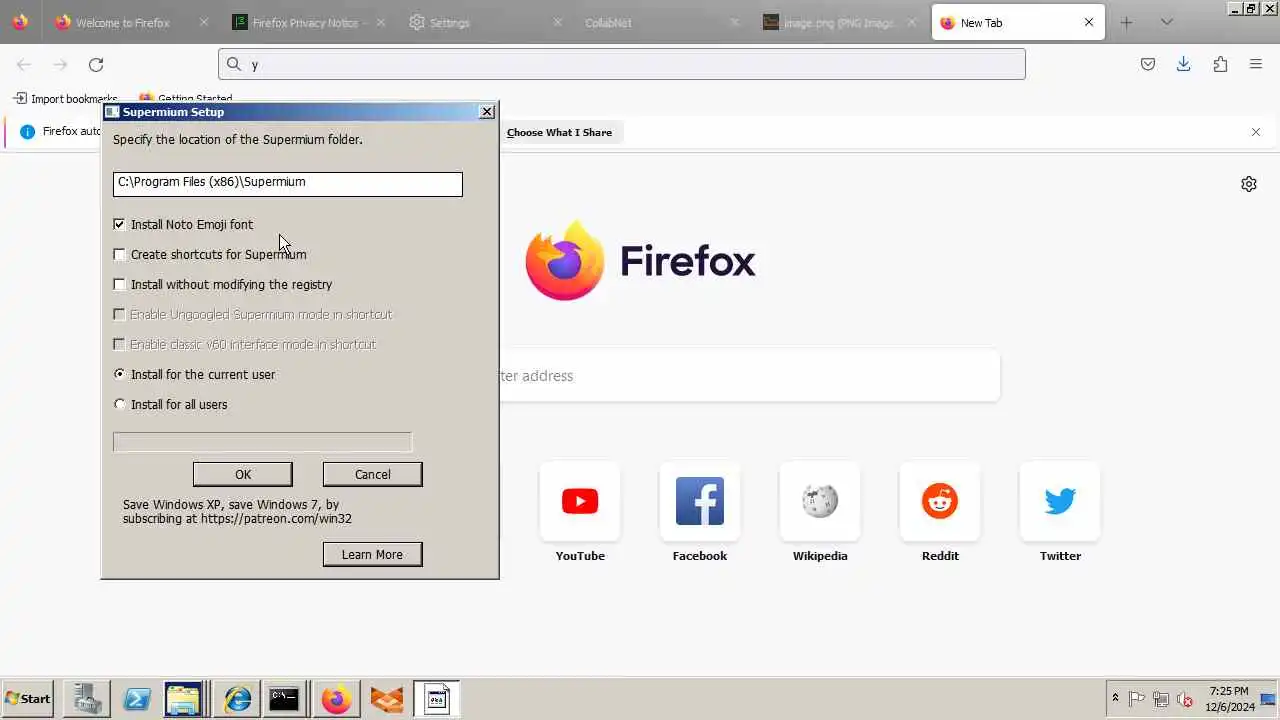Click OK in Supermium Setup
This screenshot has height=720, width=1280.
[x=243, y=474]
